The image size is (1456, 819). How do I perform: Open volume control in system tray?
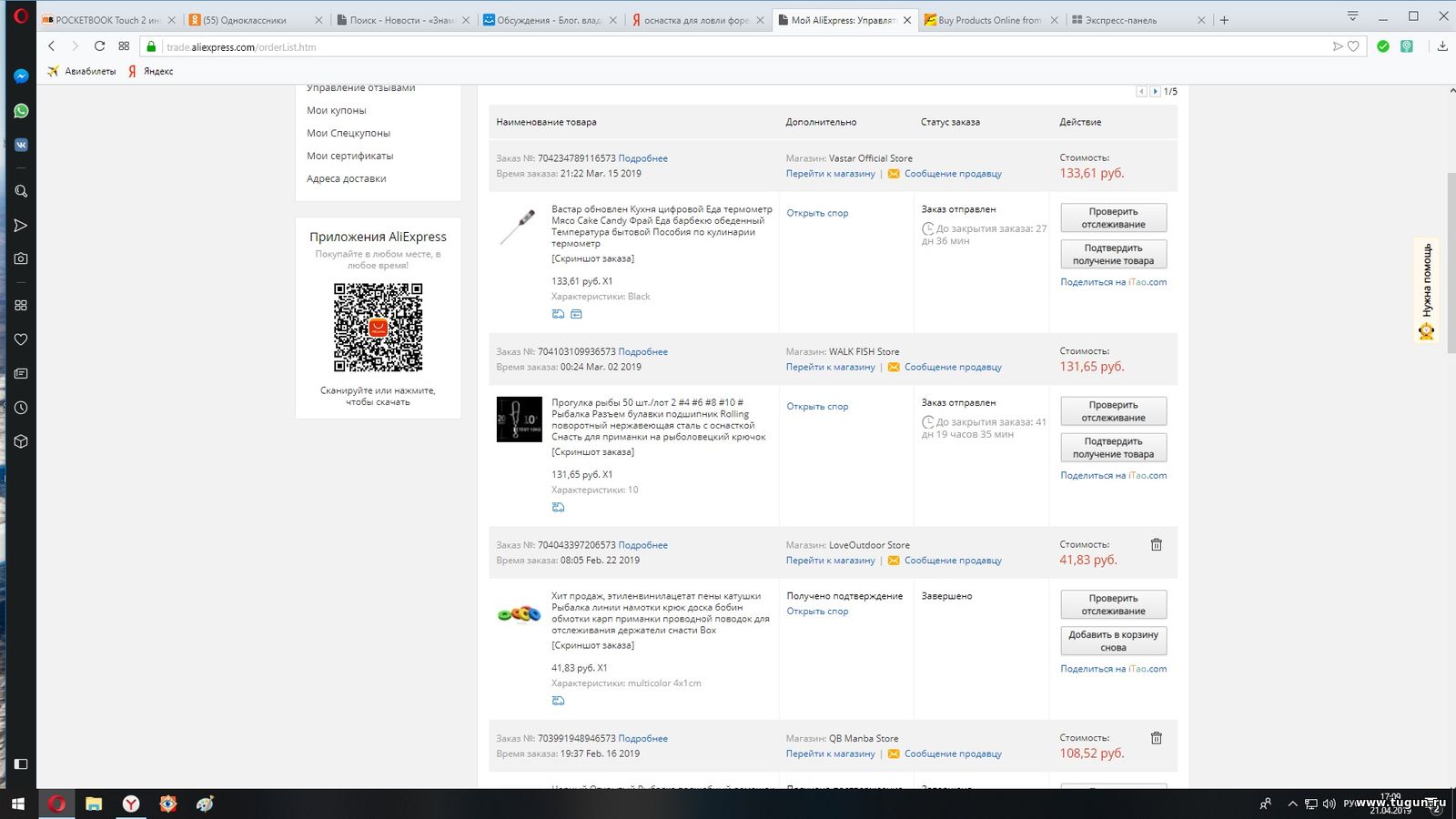[1329, 804]
